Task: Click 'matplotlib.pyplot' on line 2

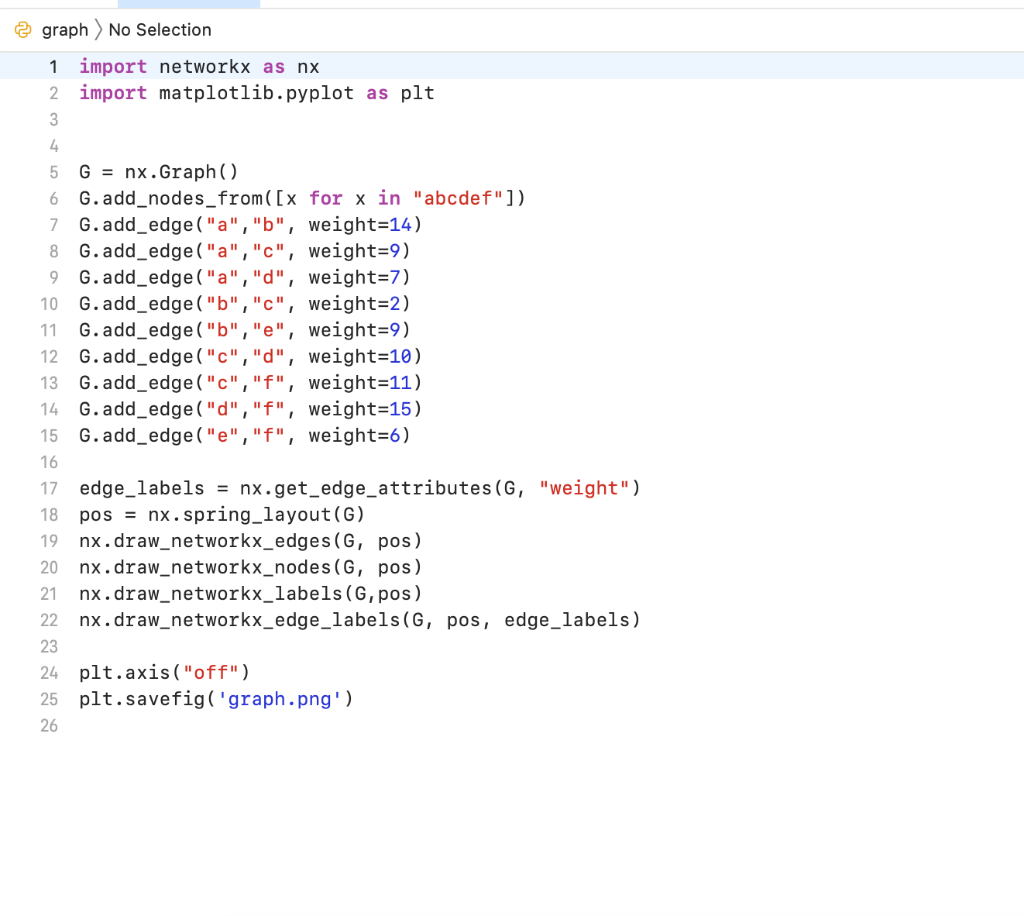Action: [x=256, y=93]
